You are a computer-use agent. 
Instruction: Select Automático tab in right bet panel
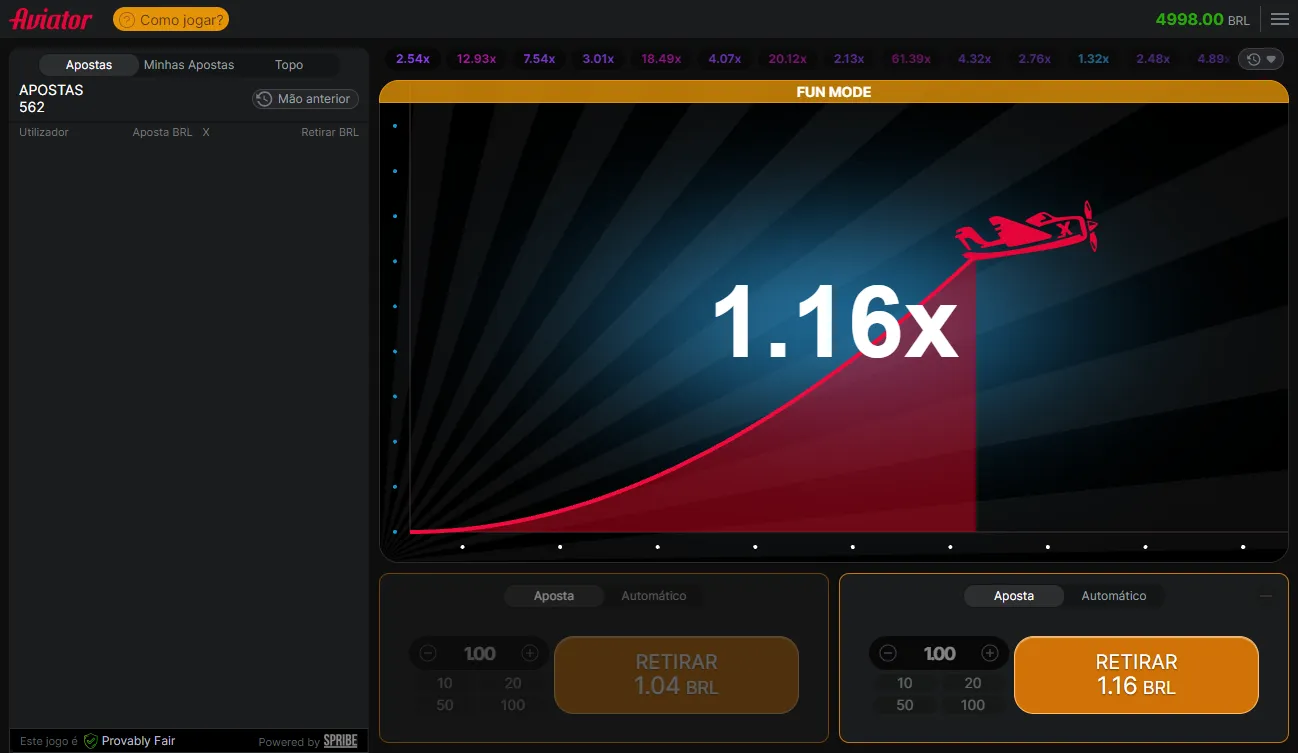point(1114,596)
